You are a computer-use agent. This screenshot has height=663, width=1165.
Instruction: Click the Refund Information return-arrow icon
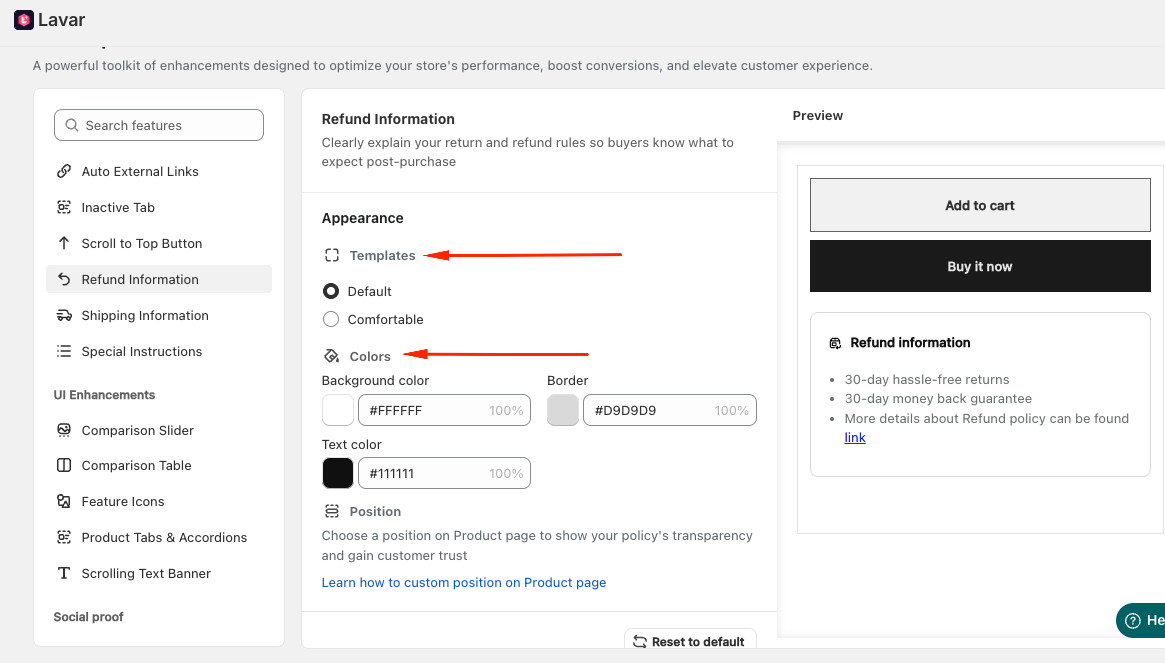pyautogui.click(x=64, y=279)
